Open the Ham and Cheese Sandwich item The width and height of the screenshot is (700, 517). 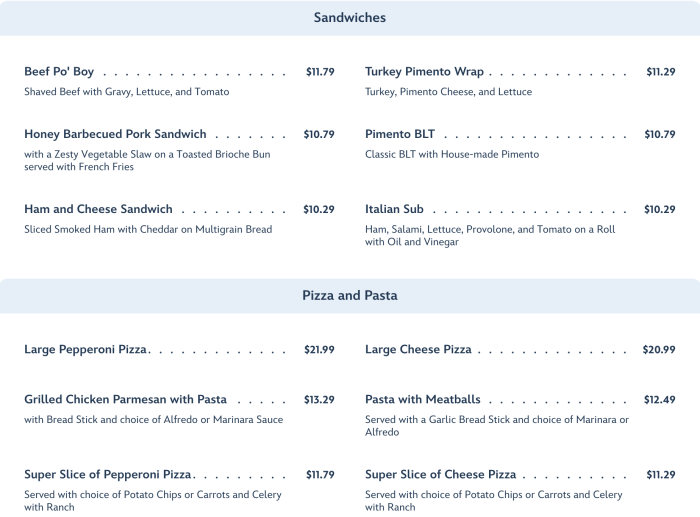[98, 210]
